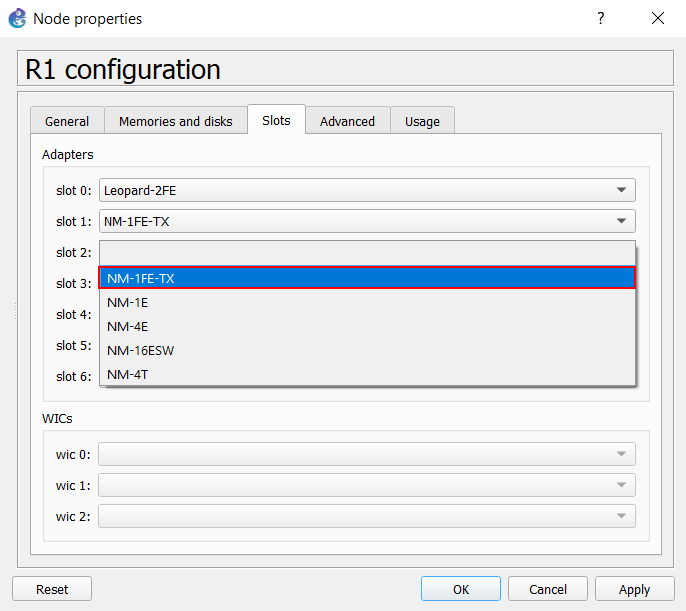This screenshot has width=686, height=611.
Task: Click the slot 1 label
Action: [74, 222]
